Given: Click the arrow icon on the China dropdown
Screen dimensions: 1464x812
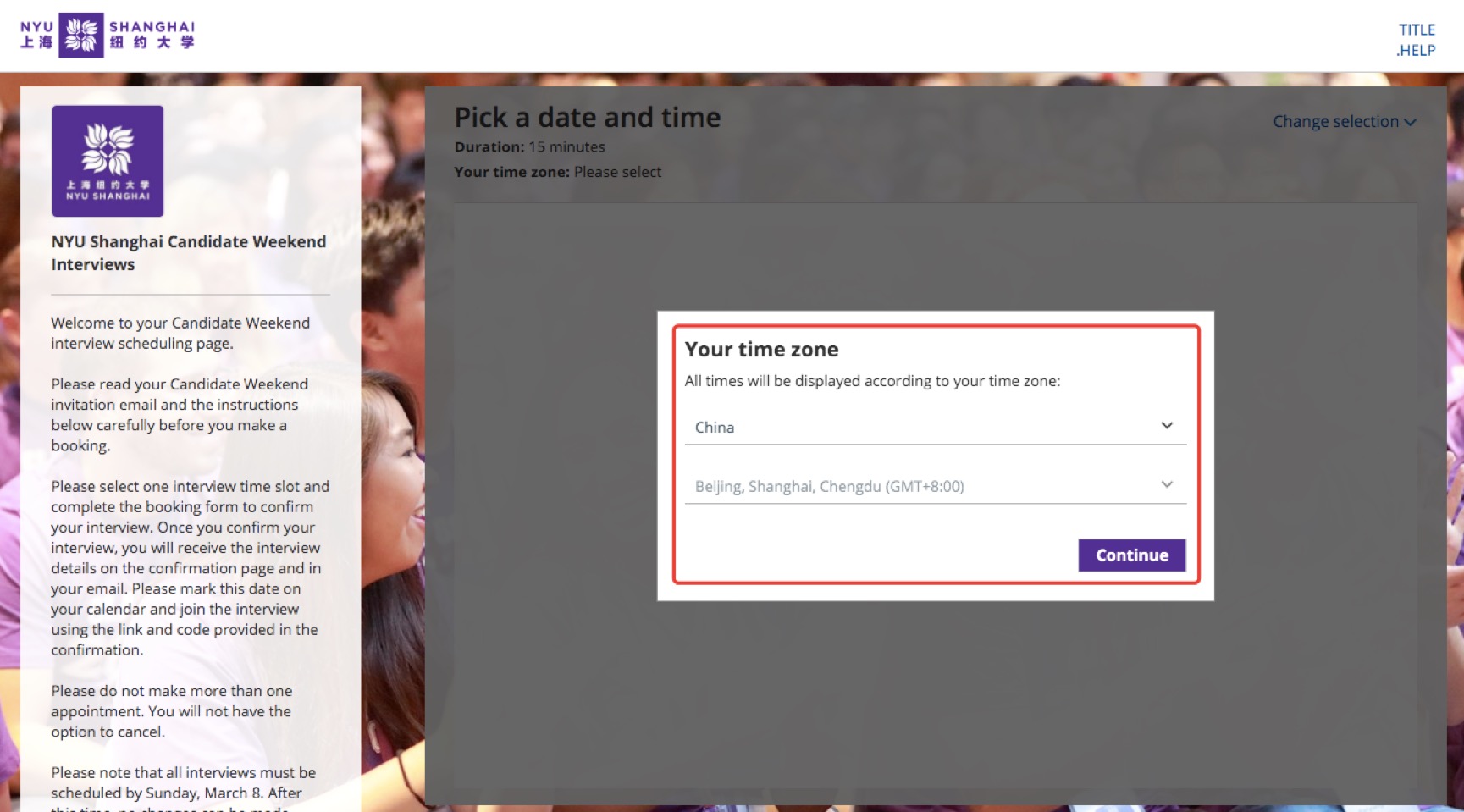Looking at the screenshot, I should [1166, 426].
